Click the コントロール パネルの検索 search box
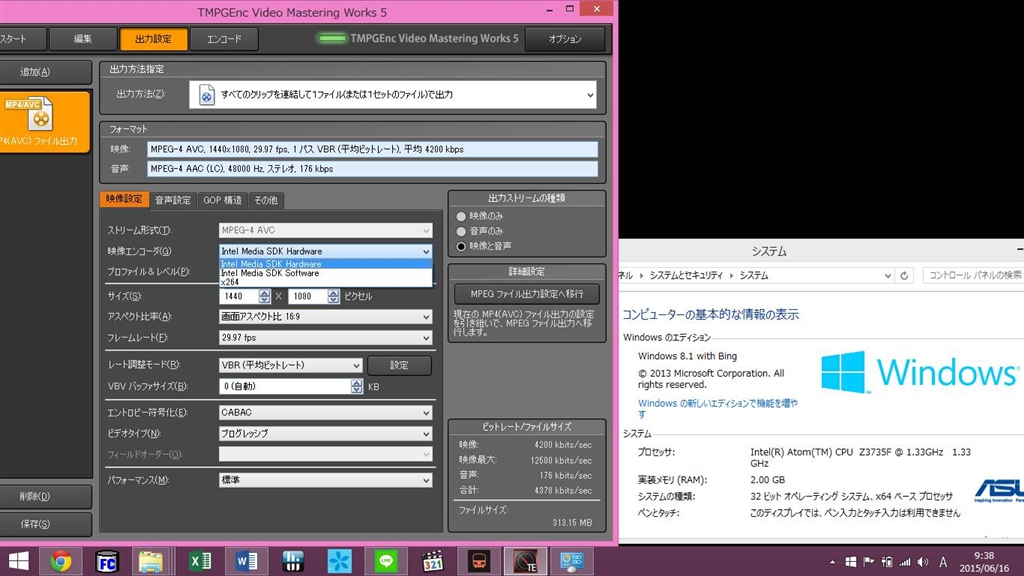 tap(973, 276)
